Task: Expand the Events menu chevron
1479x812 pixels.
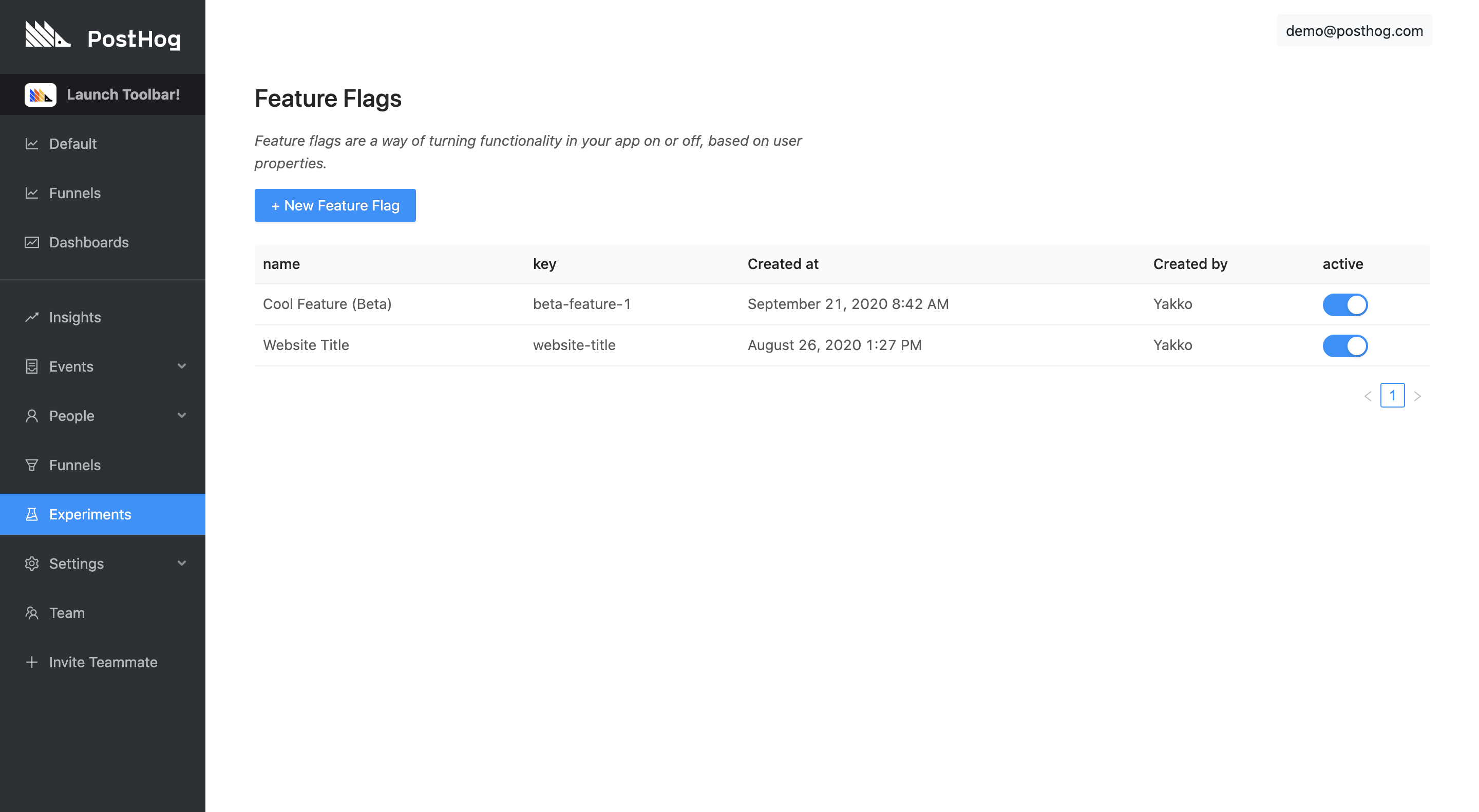Action: click(182, 366)
